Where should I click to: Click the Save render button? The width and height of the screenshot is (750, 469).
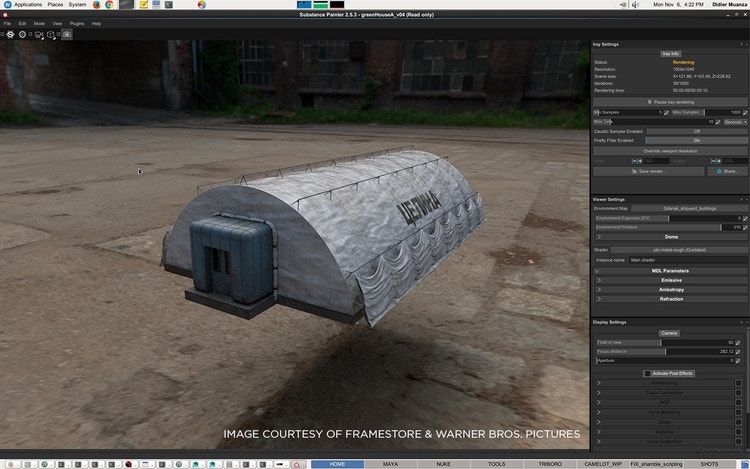(x=650, y=171)
